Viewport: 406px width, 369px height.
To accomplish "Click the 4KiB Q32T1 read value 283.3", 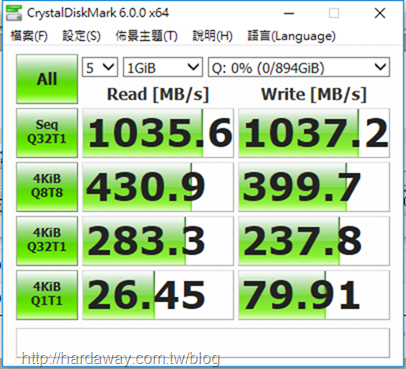I will 158,241.
